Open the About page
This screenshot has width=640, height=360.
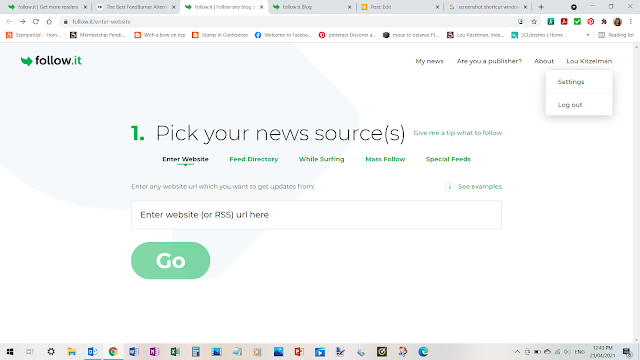[544, 61]
